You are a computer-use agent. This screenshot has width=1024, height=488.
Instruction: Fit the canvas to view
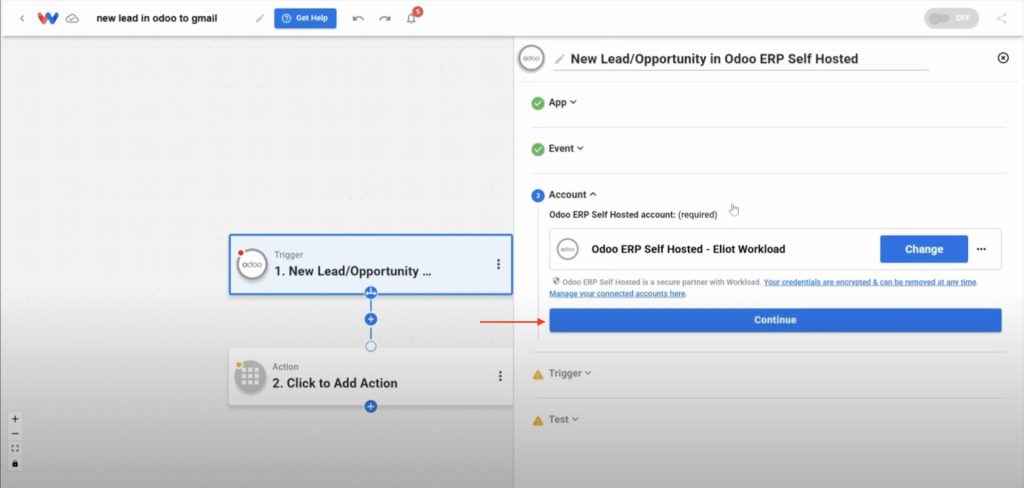15,448
